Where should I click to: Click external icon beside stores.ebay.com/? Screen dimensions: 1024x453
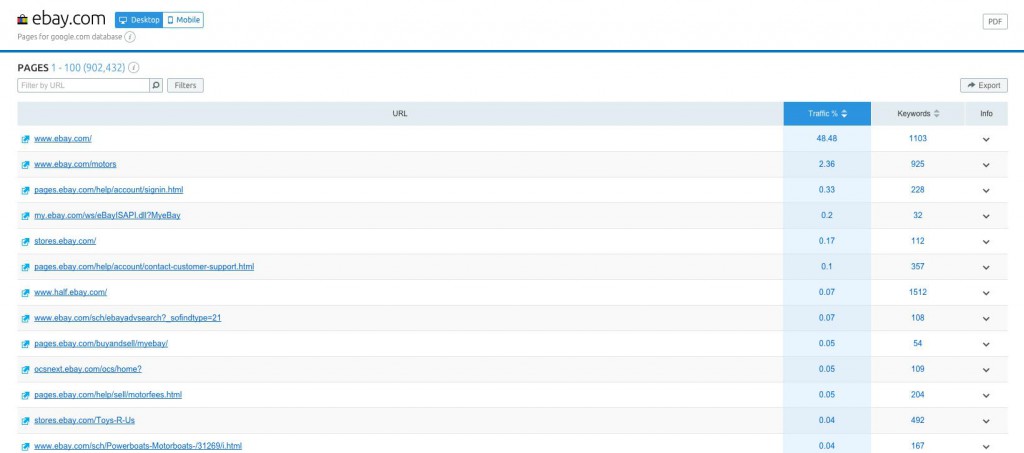click(25, 242)
